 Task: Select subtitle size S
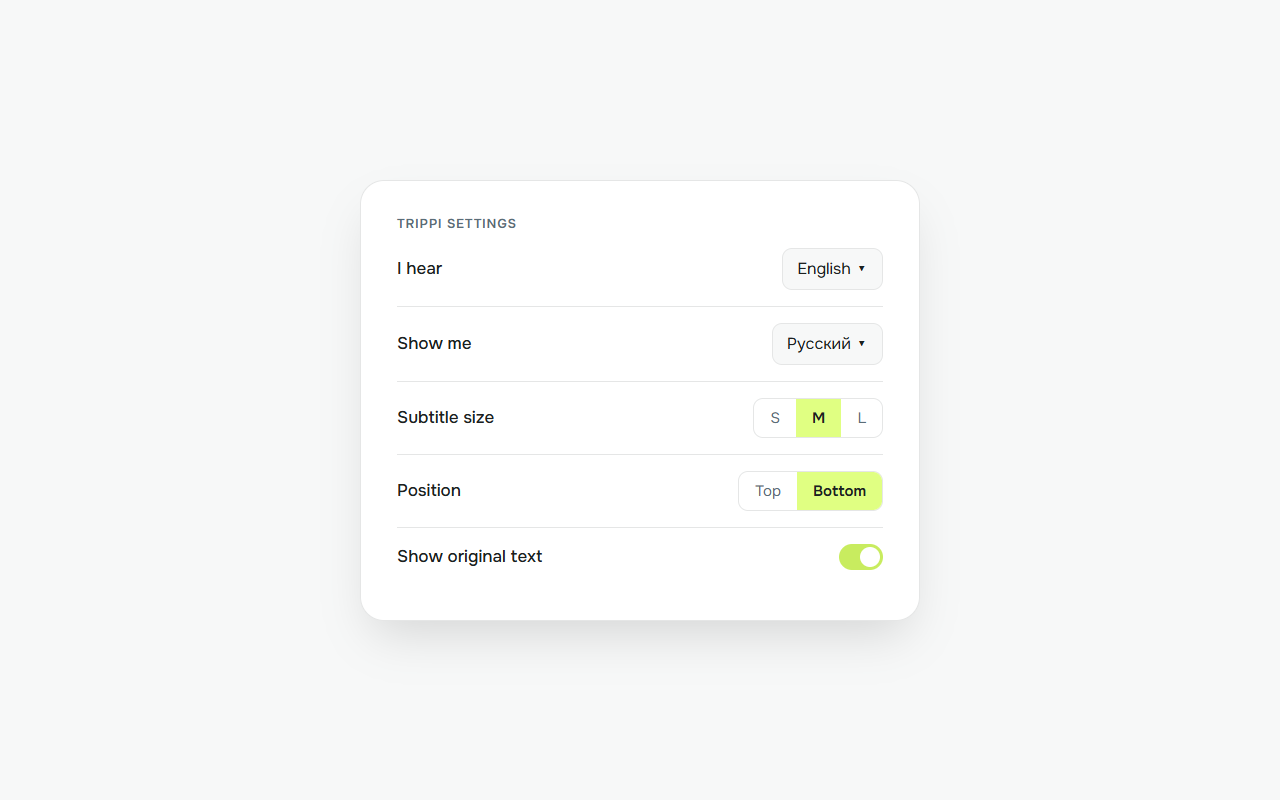click(x=775, y=418)
